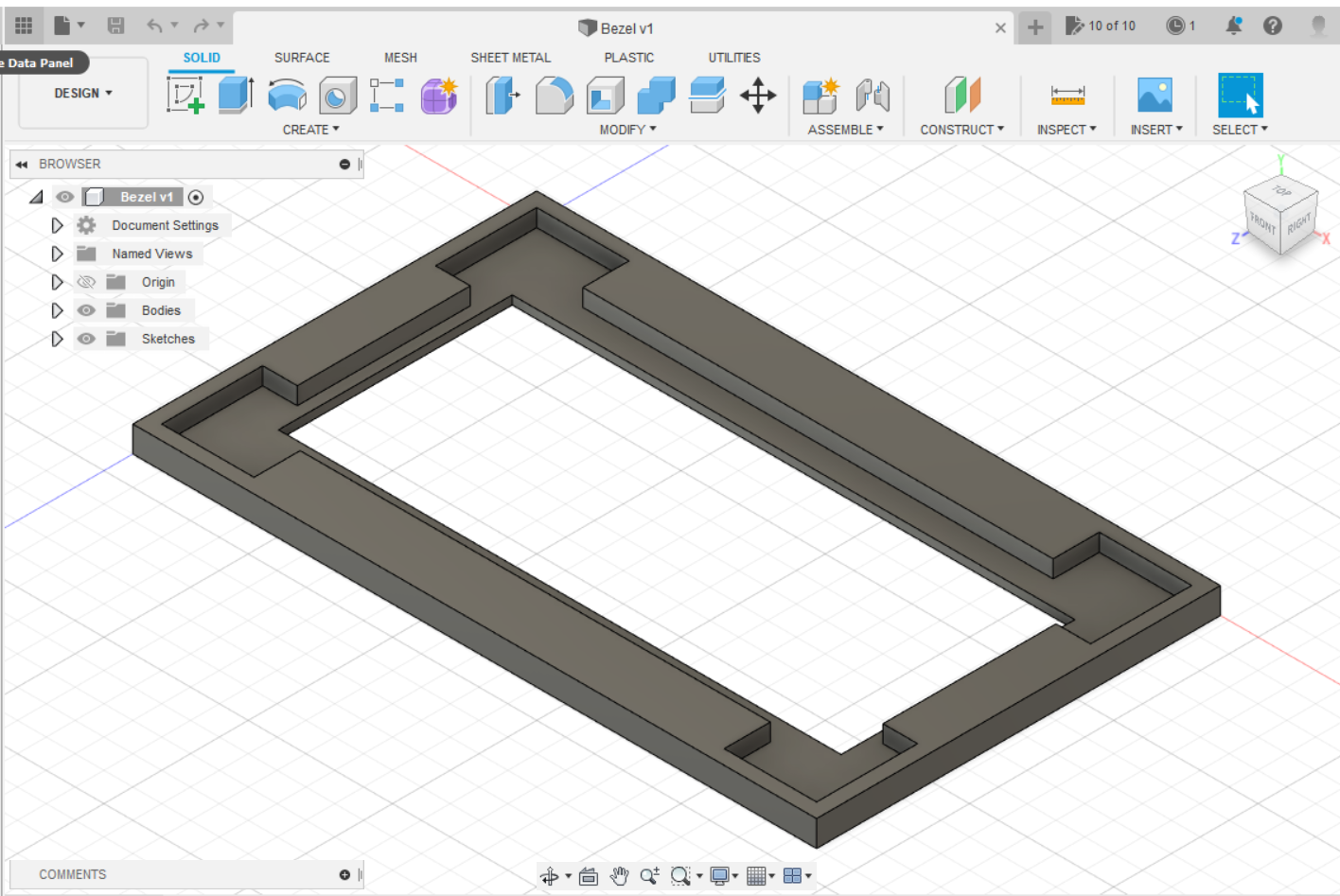Open the Data Panel grid icon
This screenshot has width=1340, height=896.
tap(24, 26)
